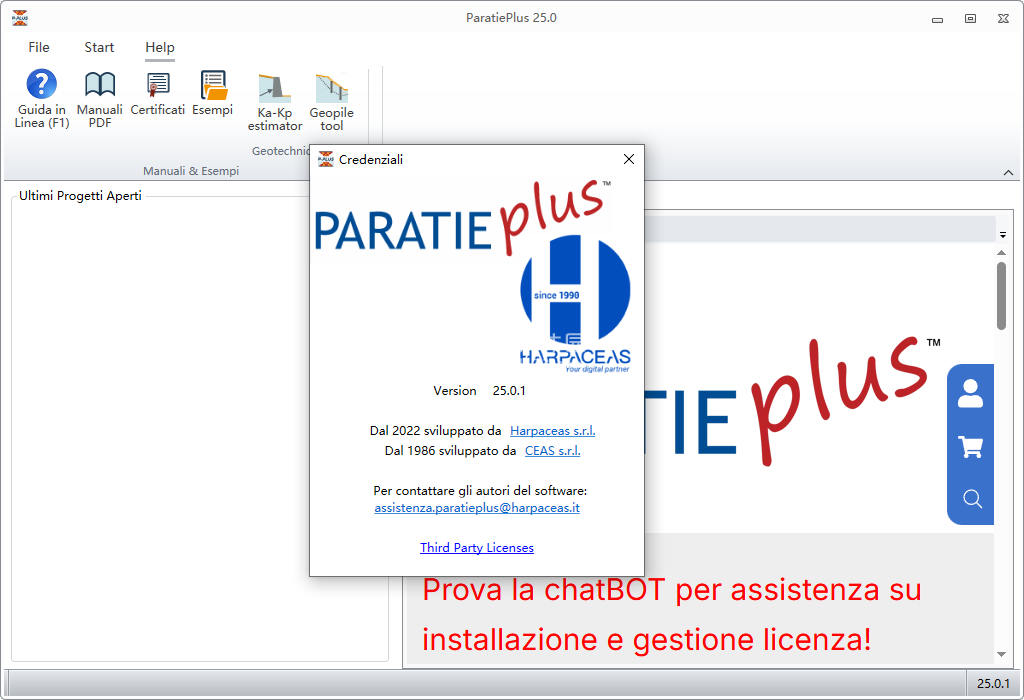Select the Help ribbon tab

pyautogui.click(x=160, y=47)
